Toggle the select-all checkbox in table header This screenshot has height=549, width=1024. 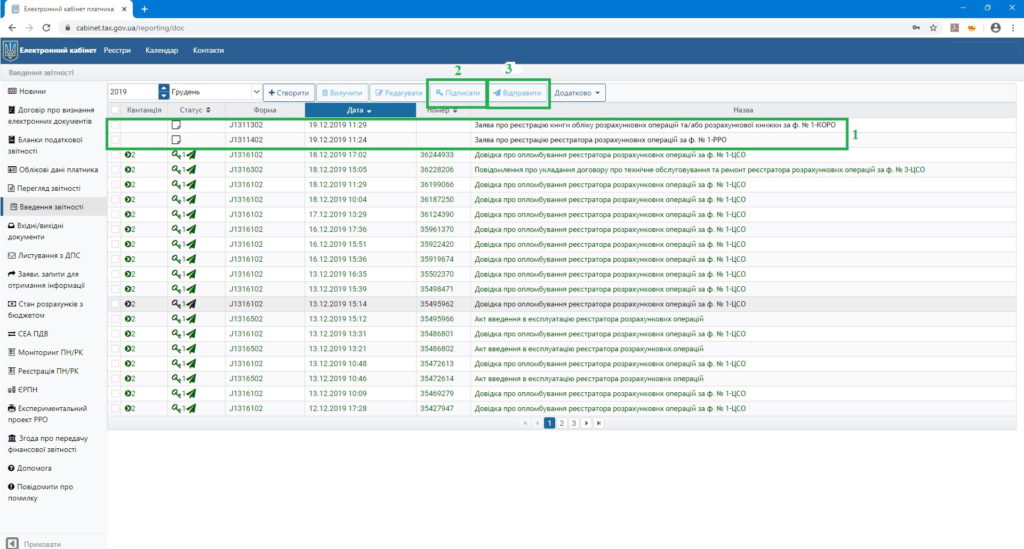[115, 110]
